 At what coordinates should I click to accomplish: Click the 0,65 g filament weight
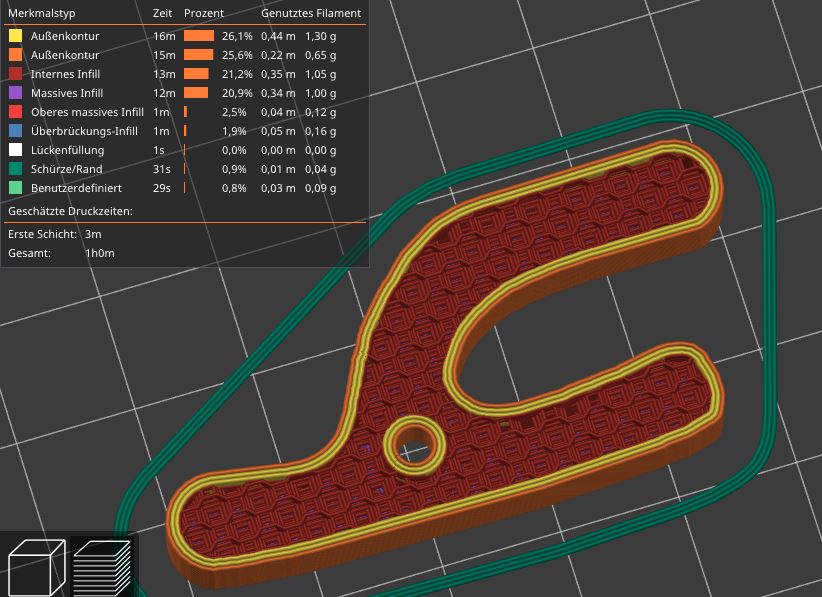click(x=321, y=55)
